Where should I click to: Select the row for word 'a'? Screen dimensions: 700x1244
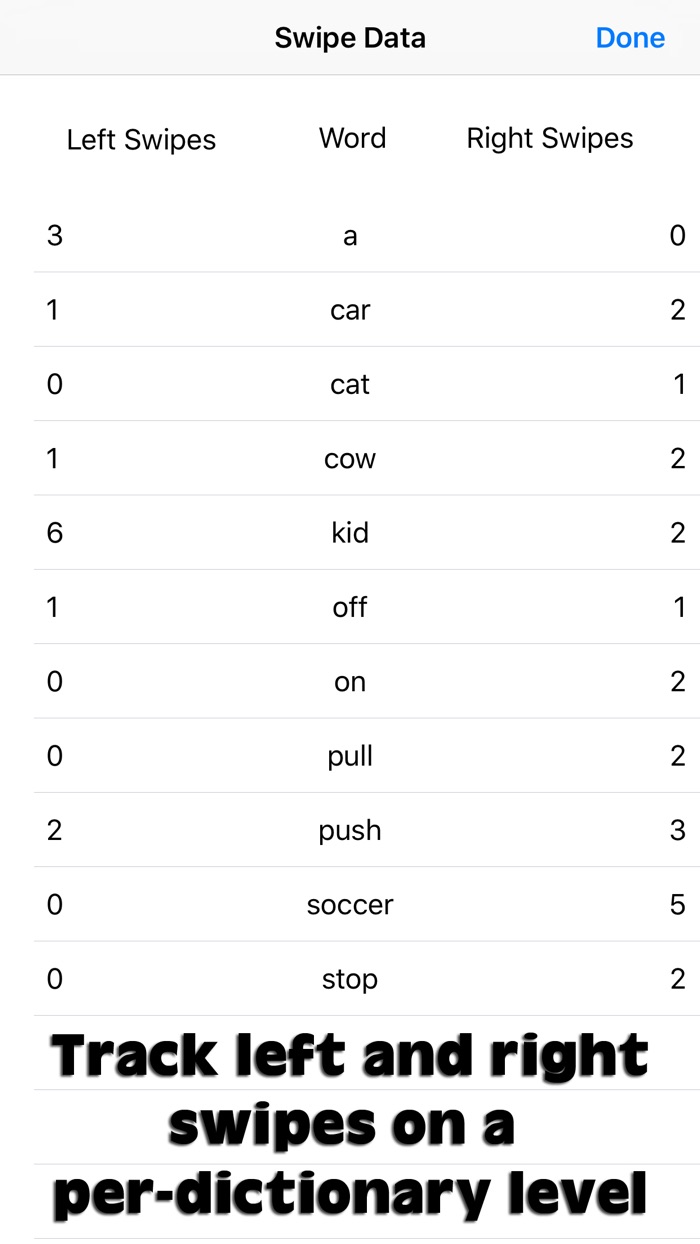pos(350,236)
